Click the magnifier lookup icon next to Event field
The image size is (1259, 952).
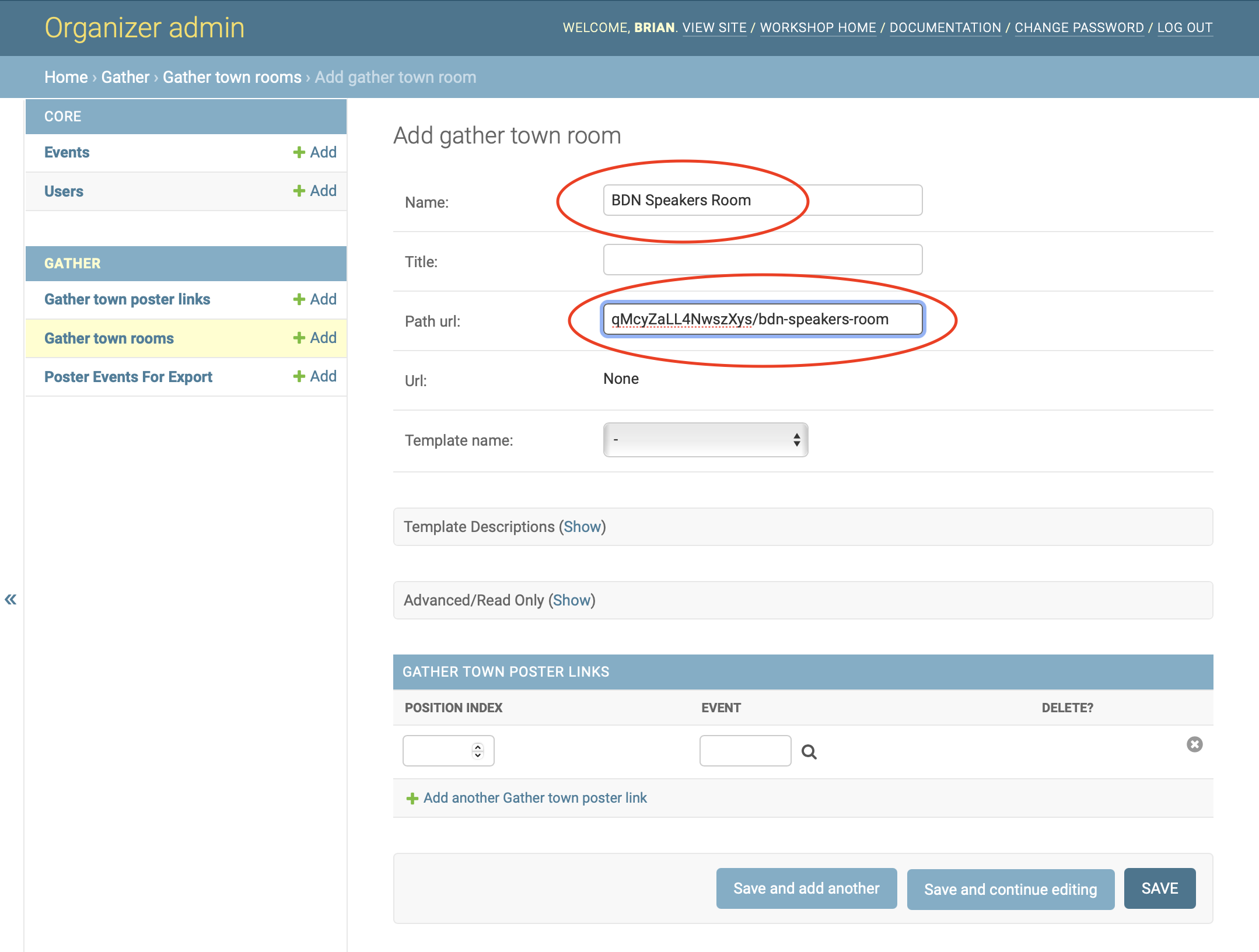coord(809,752)
